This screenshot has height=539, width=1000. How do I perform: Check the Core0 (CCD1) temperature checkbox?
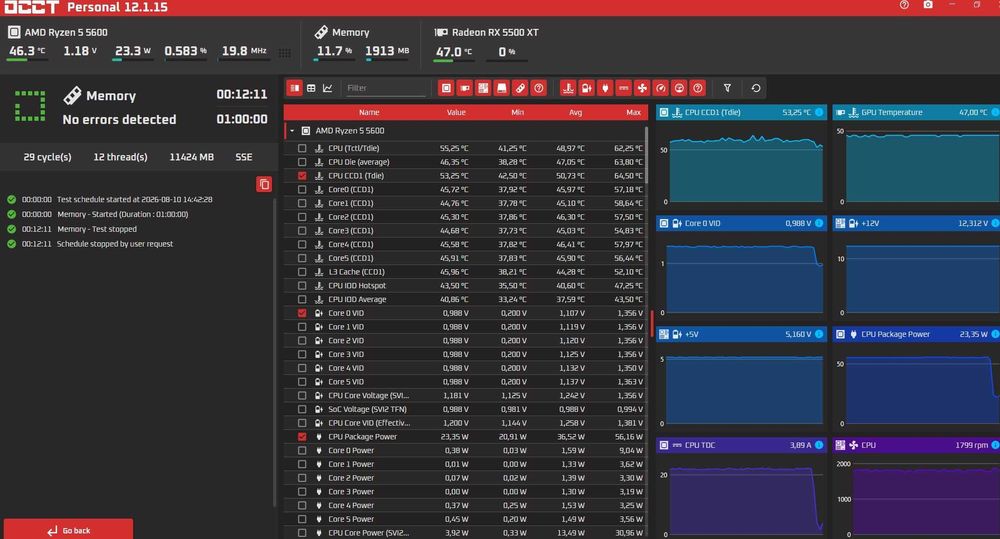tap(302, 189)
